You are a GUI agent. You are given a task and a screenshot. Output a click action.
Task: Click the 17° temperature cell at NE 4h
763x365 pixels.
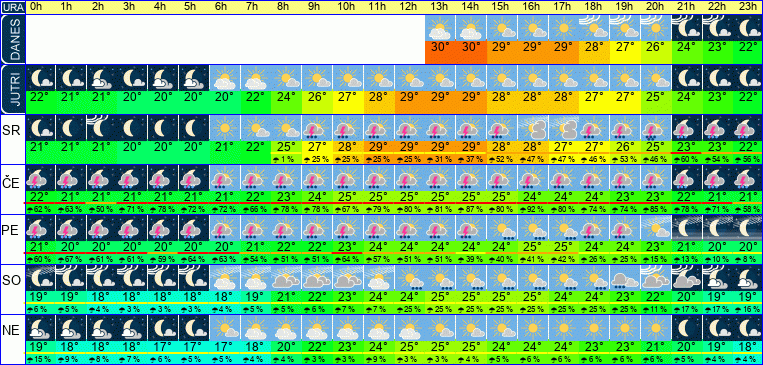click(163, 347)
